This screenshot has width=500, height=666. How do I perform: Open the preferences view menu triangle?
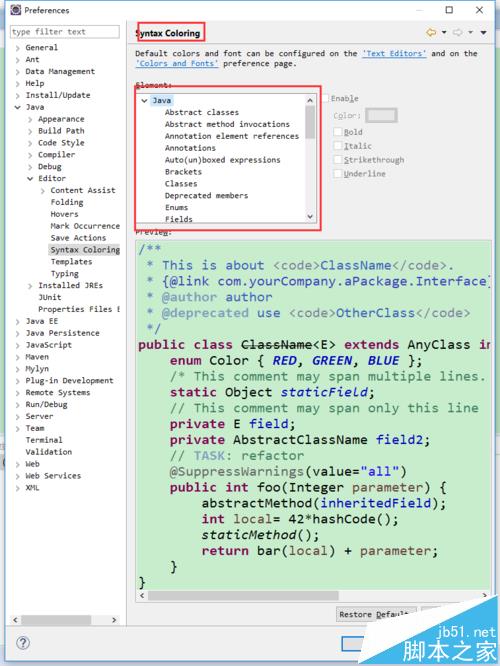pos(483,33)
